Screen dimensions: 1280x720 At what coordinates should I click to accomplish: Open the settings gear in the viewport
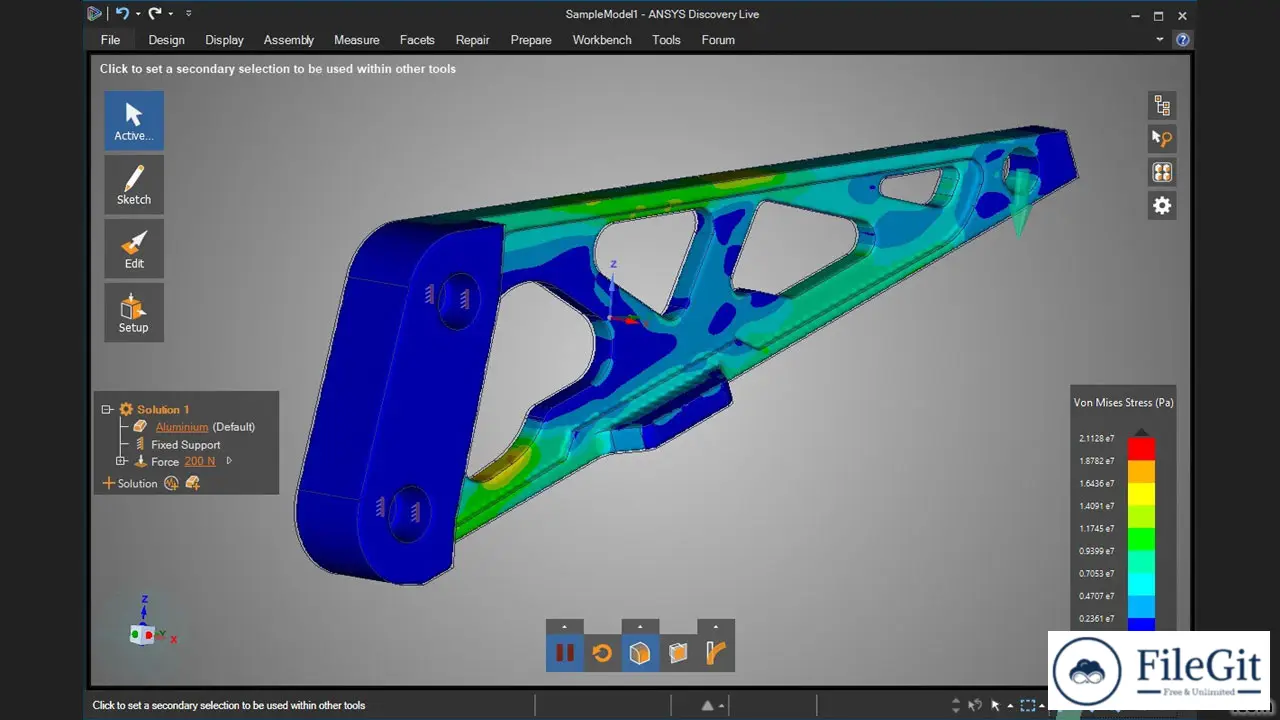[x=1162, y=205]
